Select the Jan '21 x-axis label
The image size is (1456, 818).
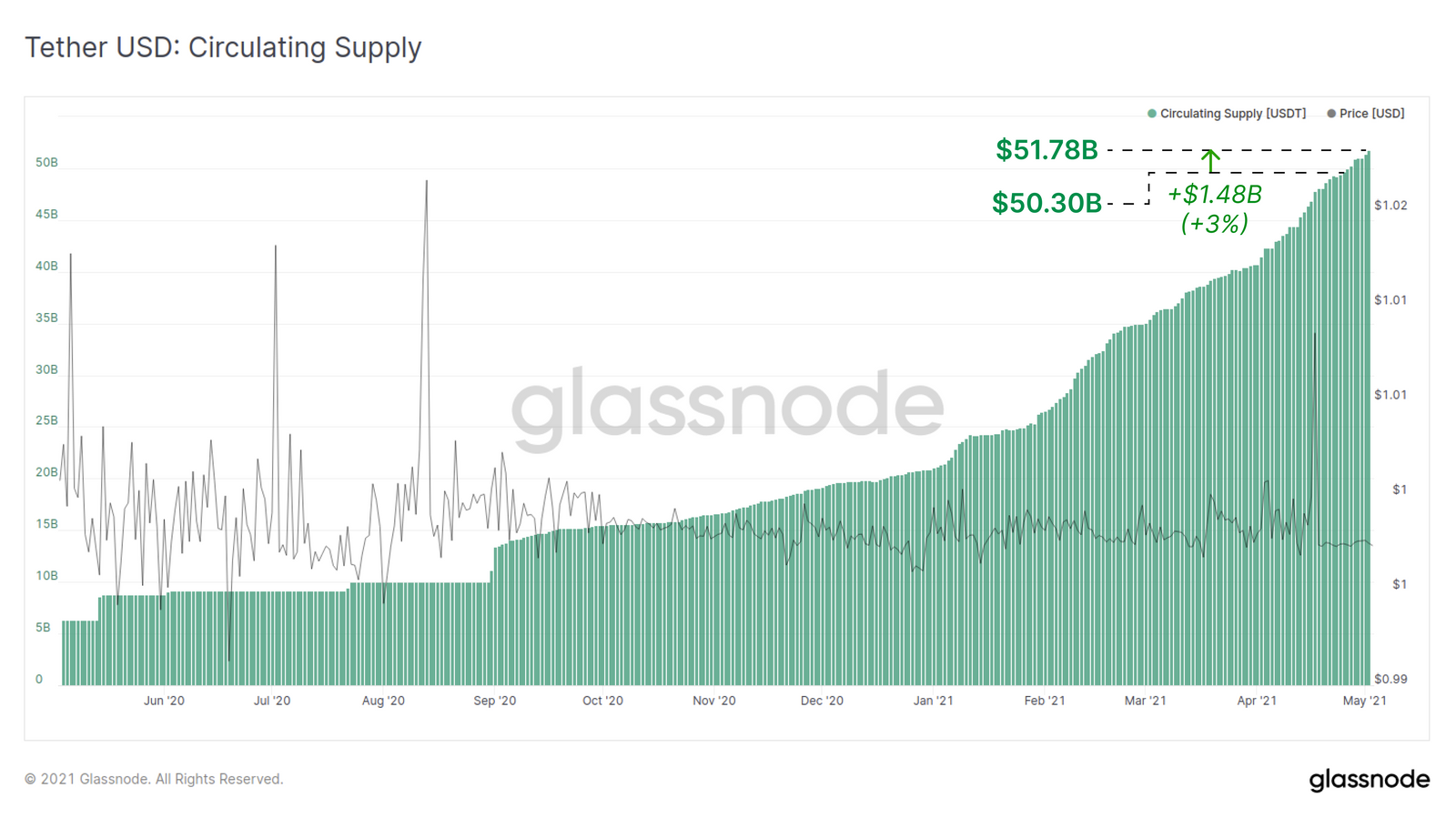[x=933, y=701]
